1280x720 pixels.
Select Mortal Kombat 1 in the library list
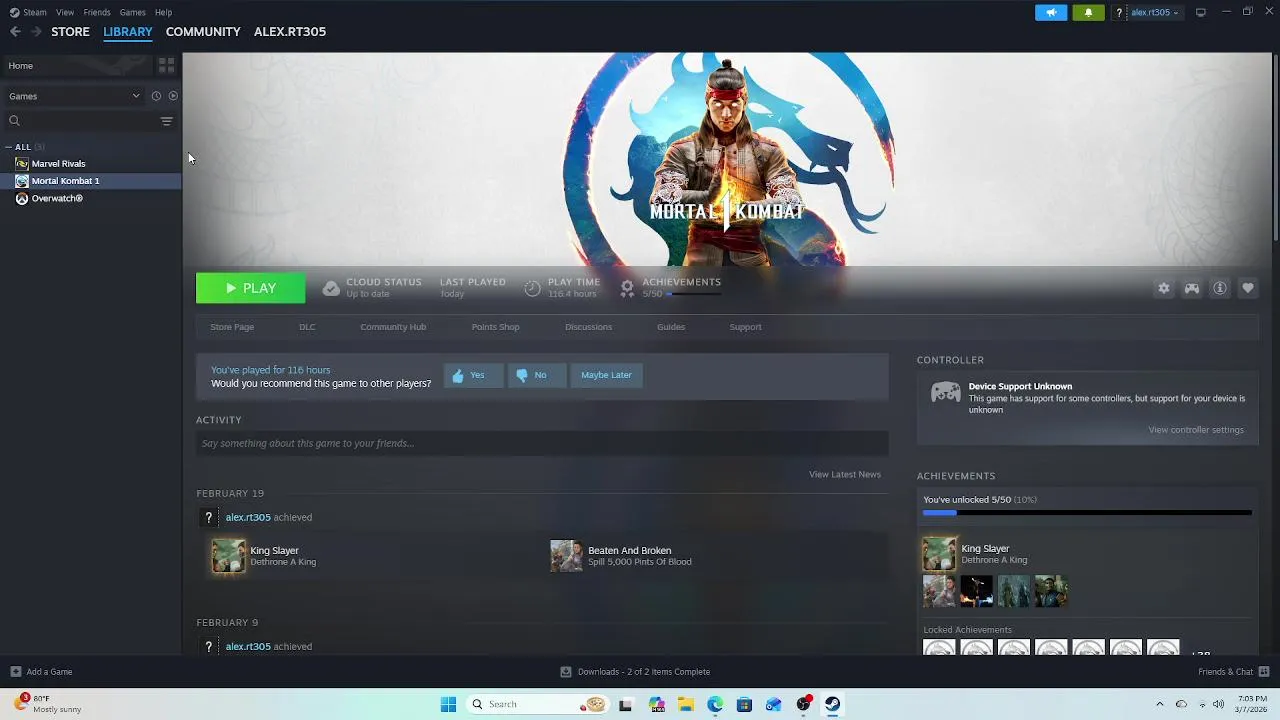tap(90, 181)
